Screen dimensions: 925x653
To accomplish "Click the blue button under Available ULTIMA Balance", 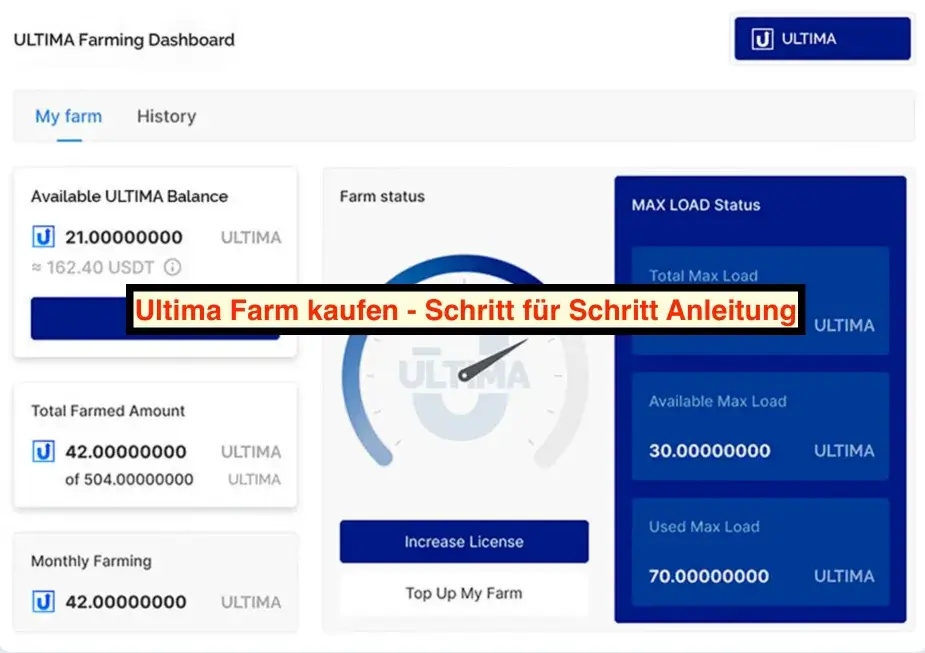I will [x=78, y=319].
